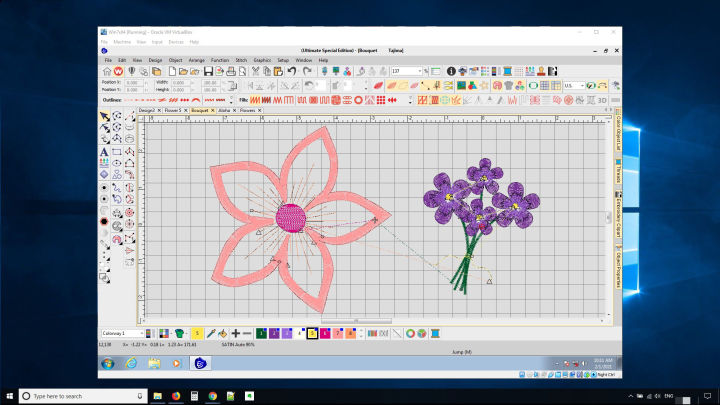Screen dimensions: 720x405
Task: Toggle the arched outline stitch type
Action: coord(196,100)
